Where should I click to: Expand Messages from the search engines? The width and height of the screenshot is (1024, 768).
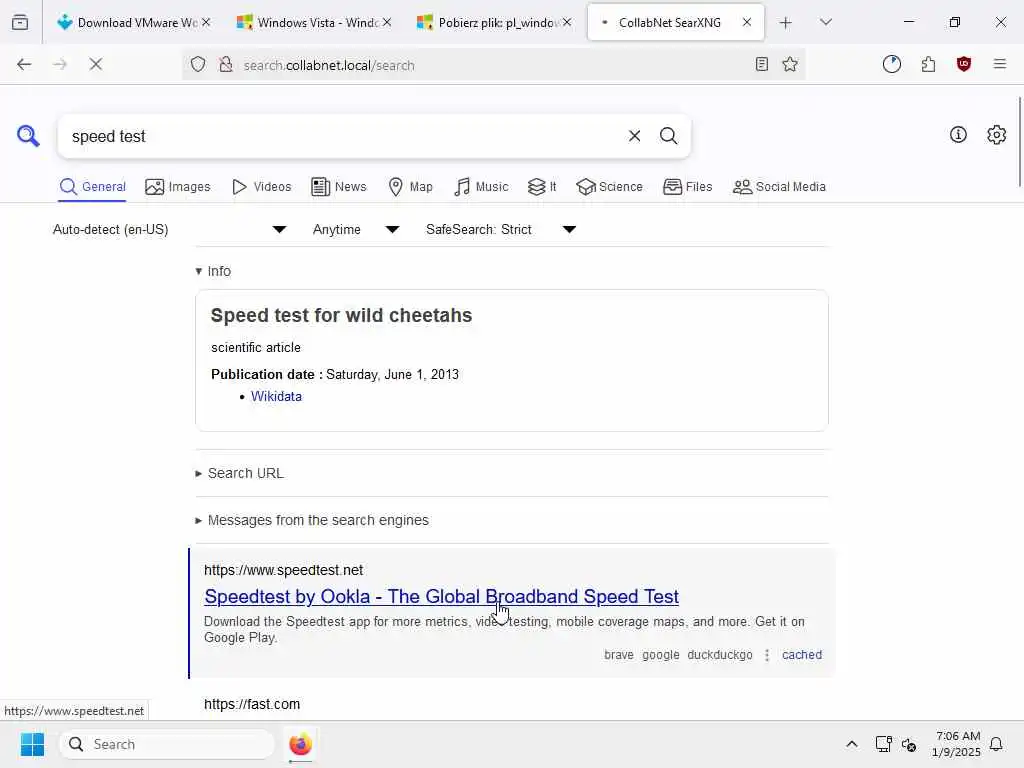tap(312, 520)
